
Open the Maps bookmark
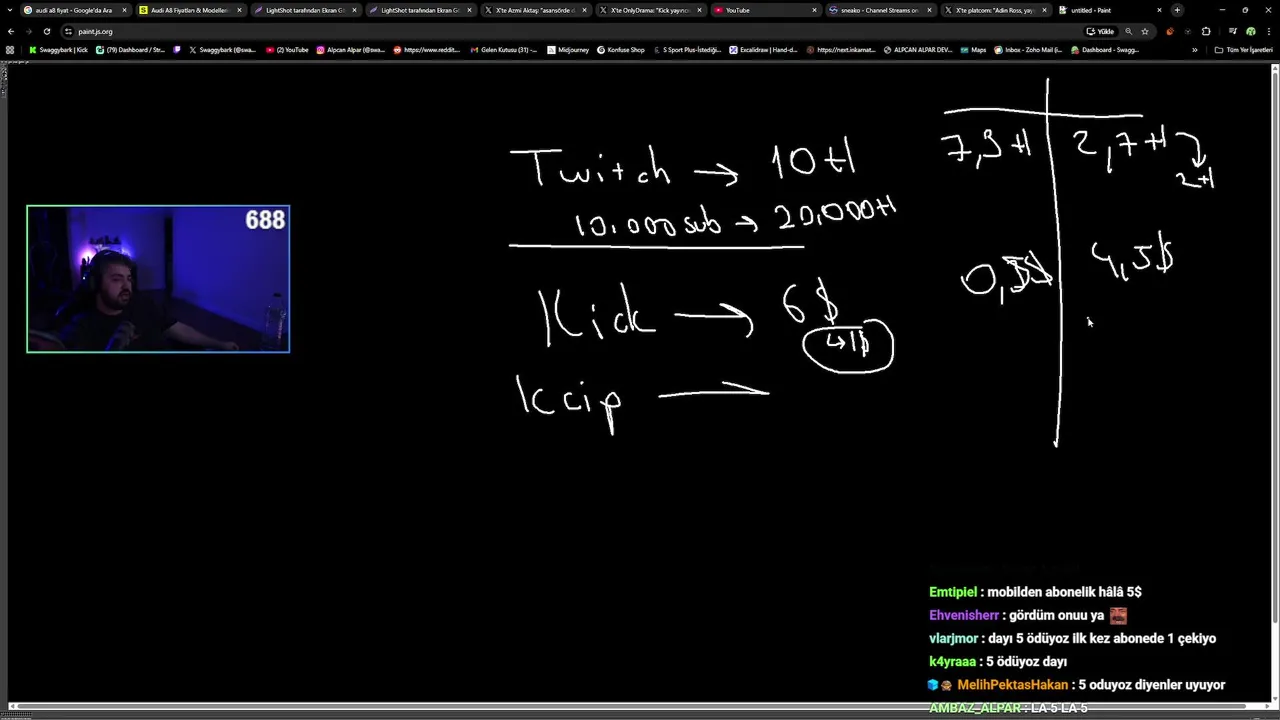(973, 50)
